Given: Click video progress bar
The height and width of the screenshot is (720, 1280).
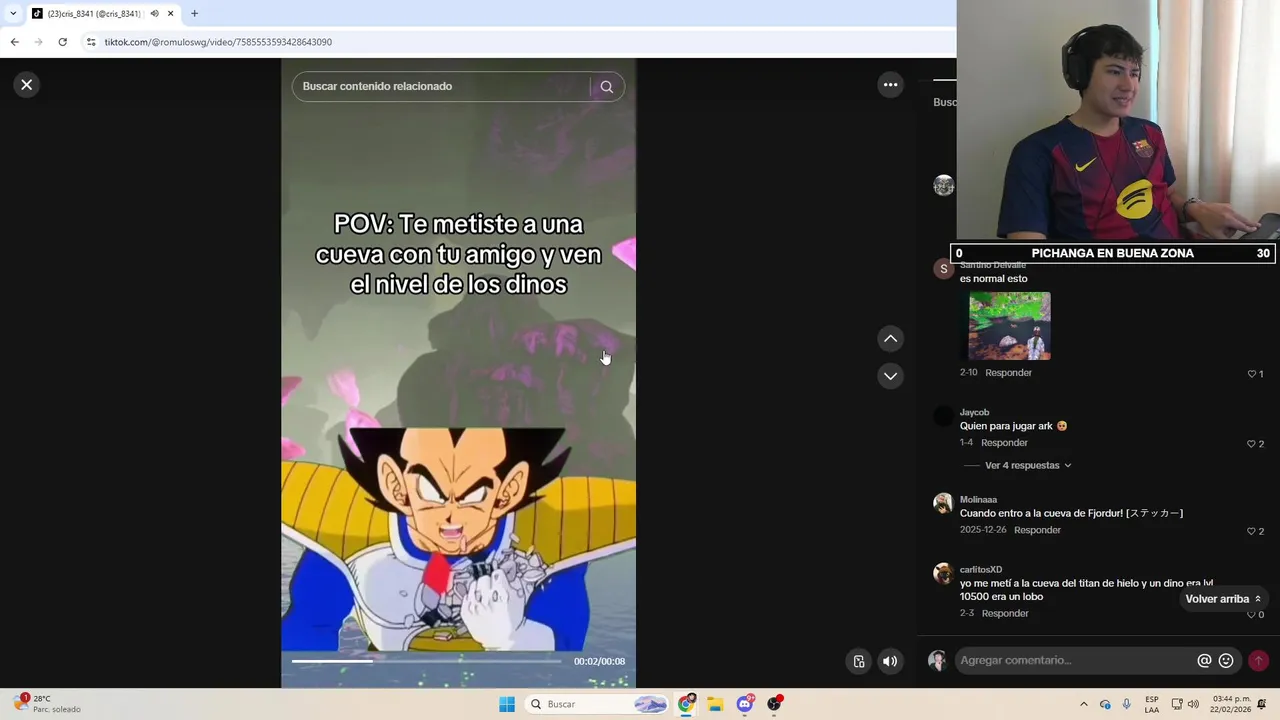Looking at the screenshot, I should (427, 661).
